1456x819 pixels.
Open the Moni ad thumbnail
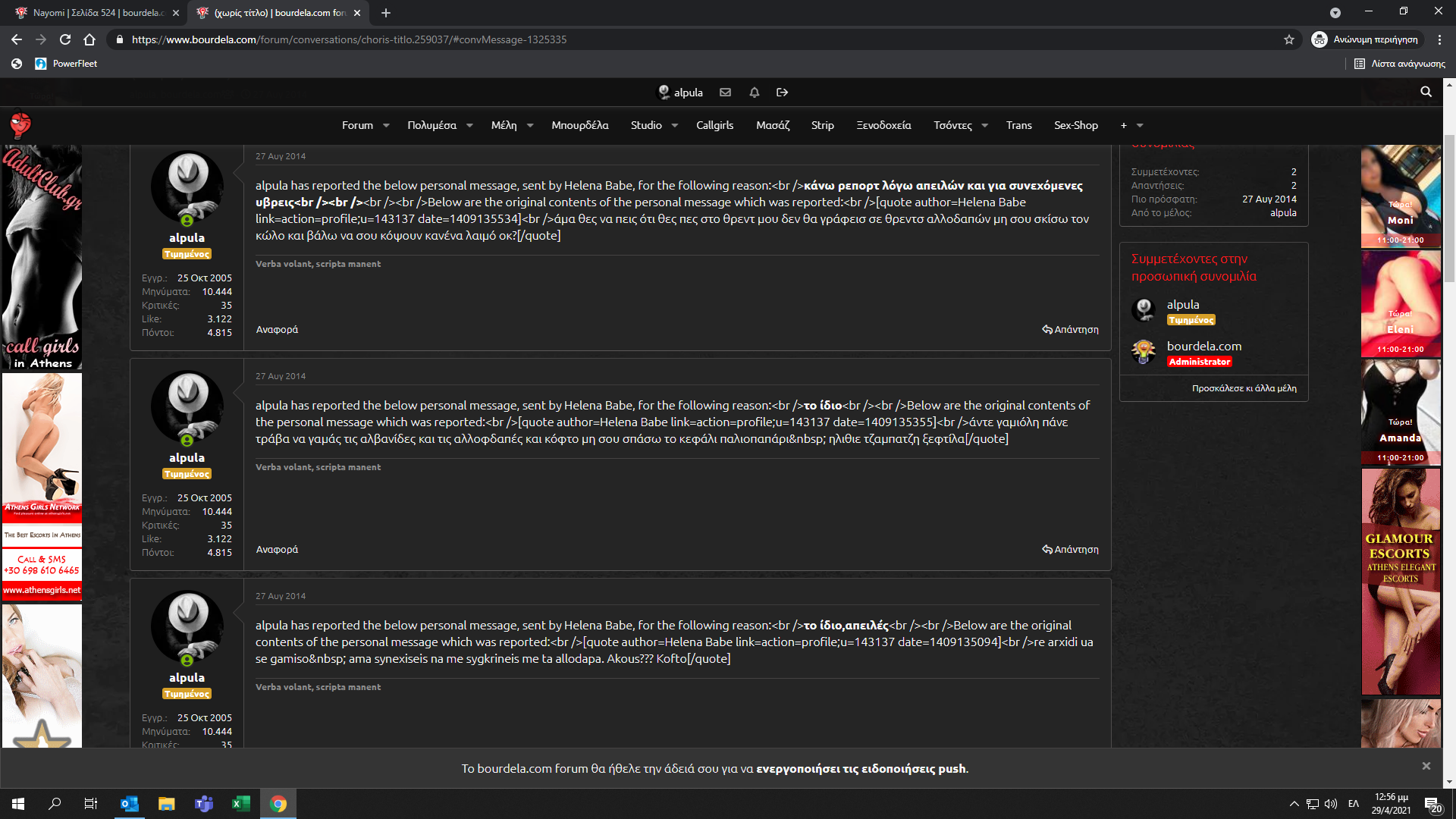pos(1401,196)
